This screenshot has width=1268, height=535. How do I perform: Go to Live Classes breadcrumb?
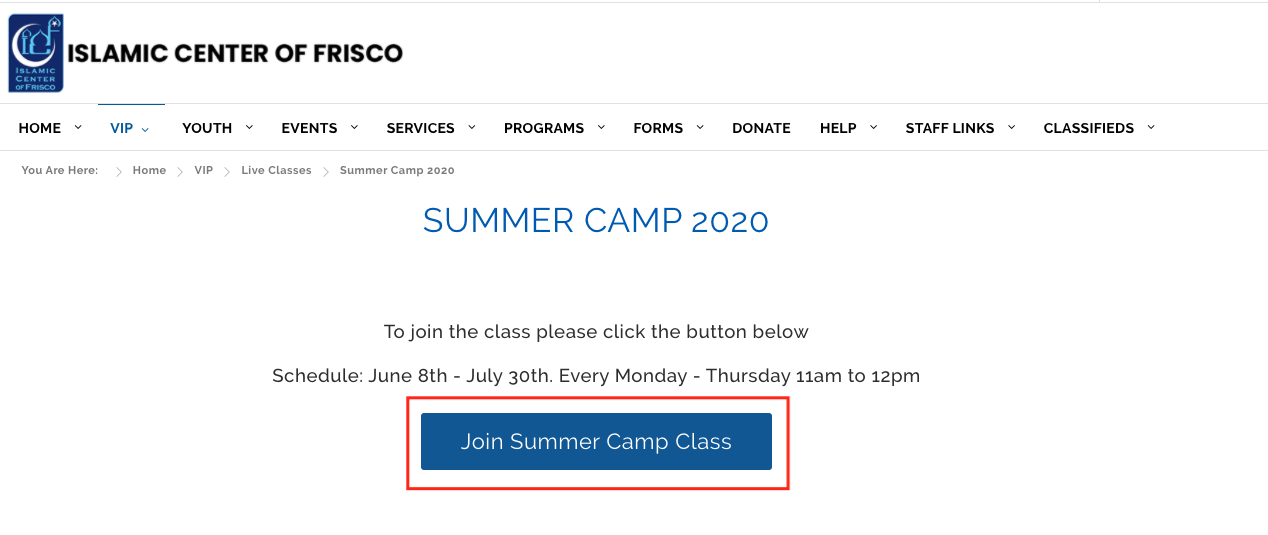276,171
